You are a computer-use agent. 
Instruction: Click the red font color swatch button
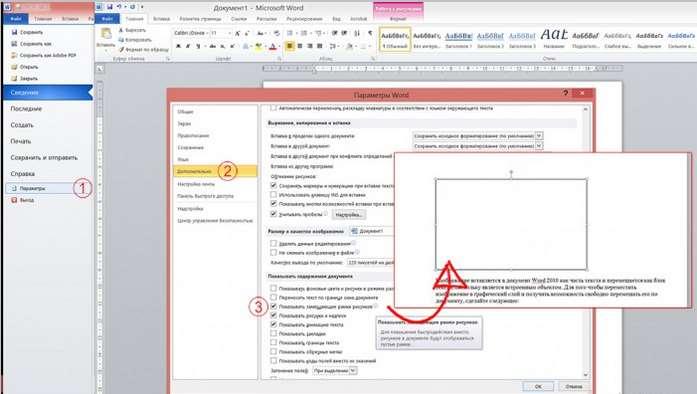point(273,47)
